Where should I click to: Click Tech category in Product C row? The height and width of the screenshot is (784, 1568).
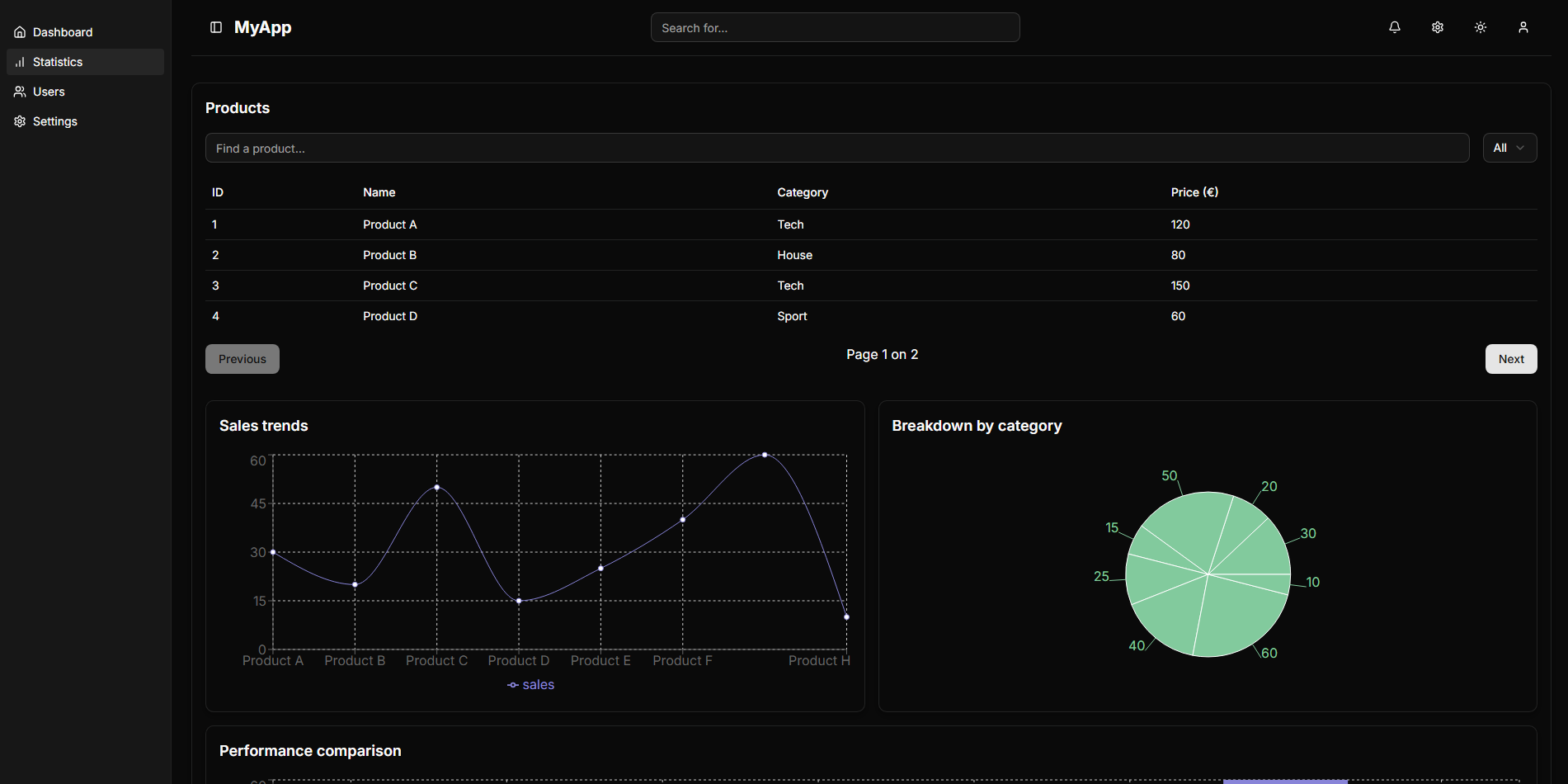click(x=790, y=286)
